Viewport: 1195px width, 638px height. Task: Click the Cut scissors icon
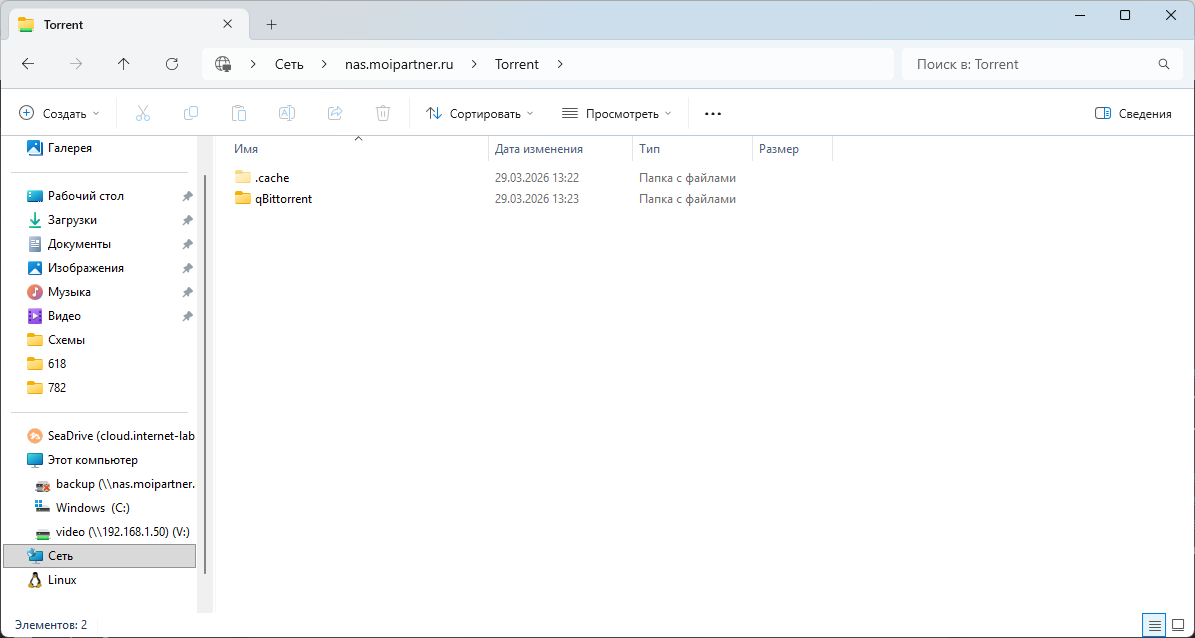tap(143, 114)
